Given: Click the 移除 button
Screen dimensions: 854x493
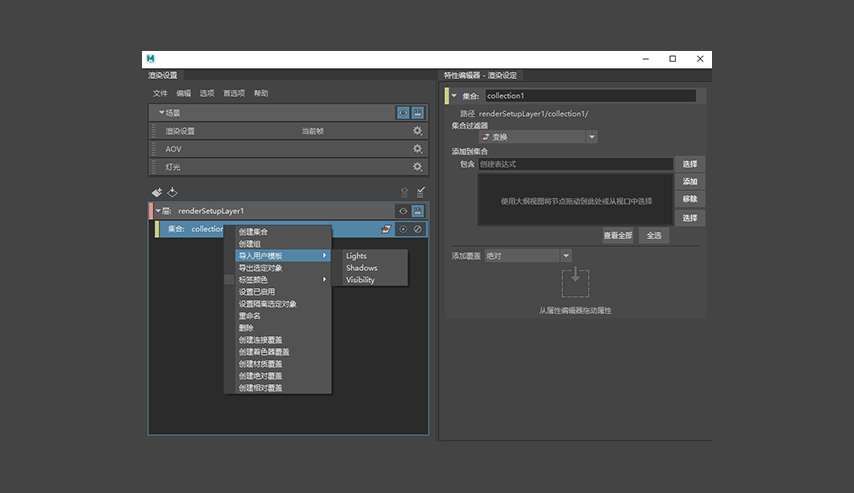Looking at the screenshot, I should pos(690,198).
